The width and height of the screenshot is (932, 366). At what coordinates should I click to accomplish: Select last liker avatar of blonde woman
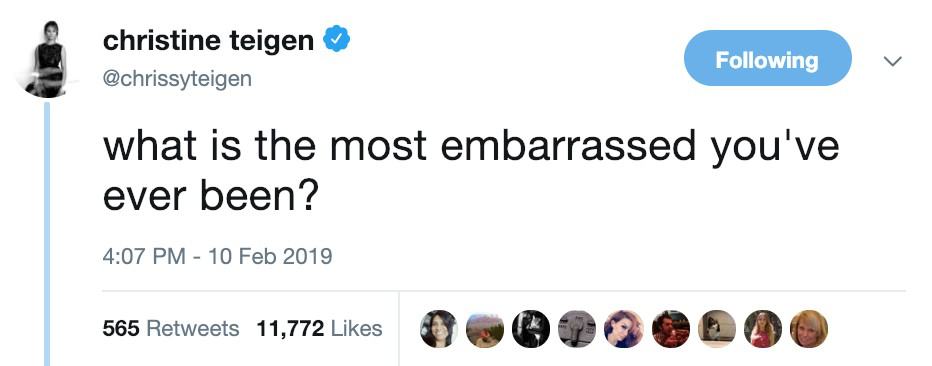809,329
